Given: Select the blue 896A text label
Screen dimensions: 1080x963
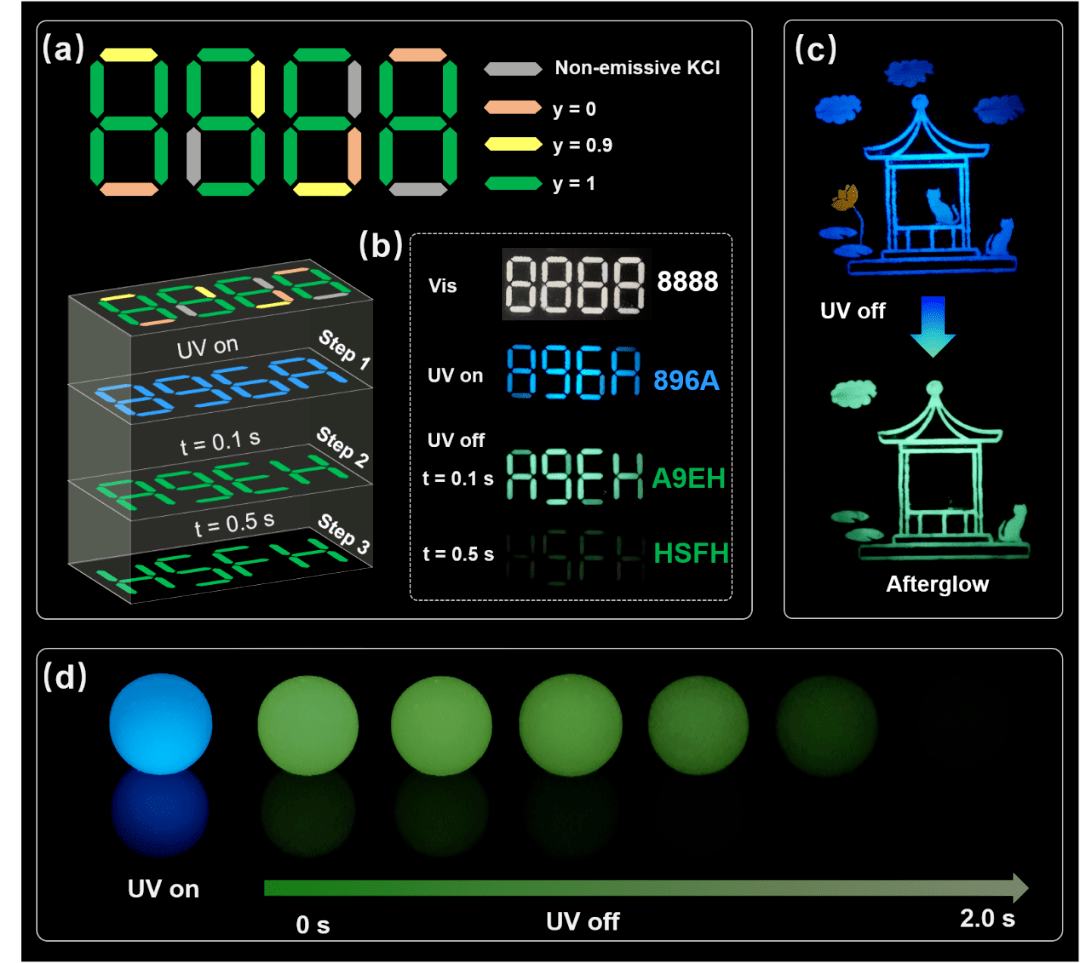Looking at the screenshot, I should click(688, 380).
